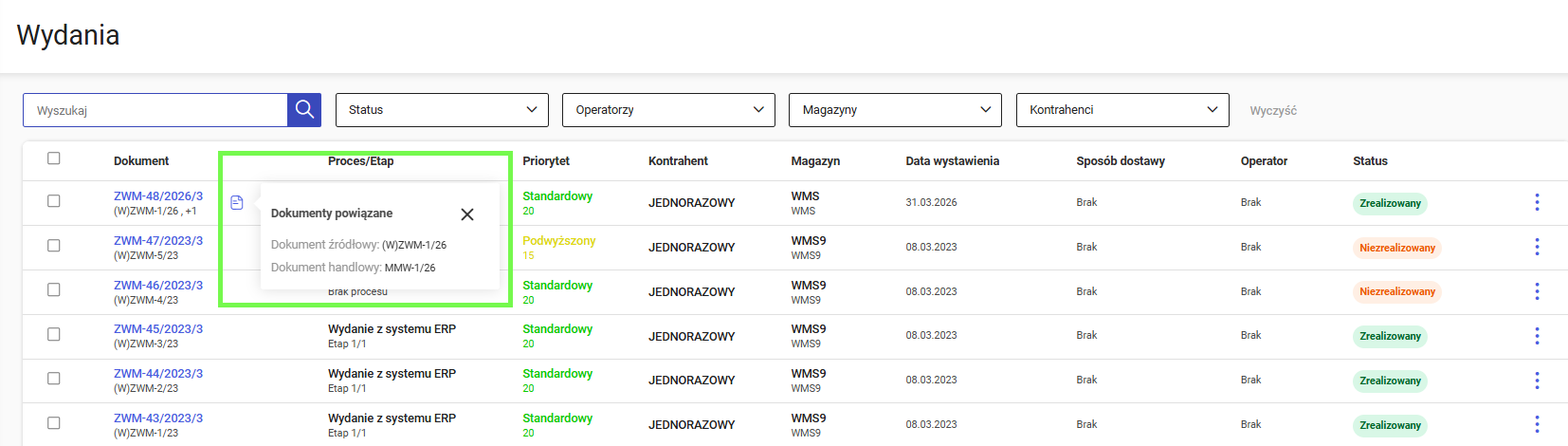Image resolution: width=1568 pixels, height=446 pixels.
Task: Open the Operatorzy filter dropdown
Action: (668, 110)
